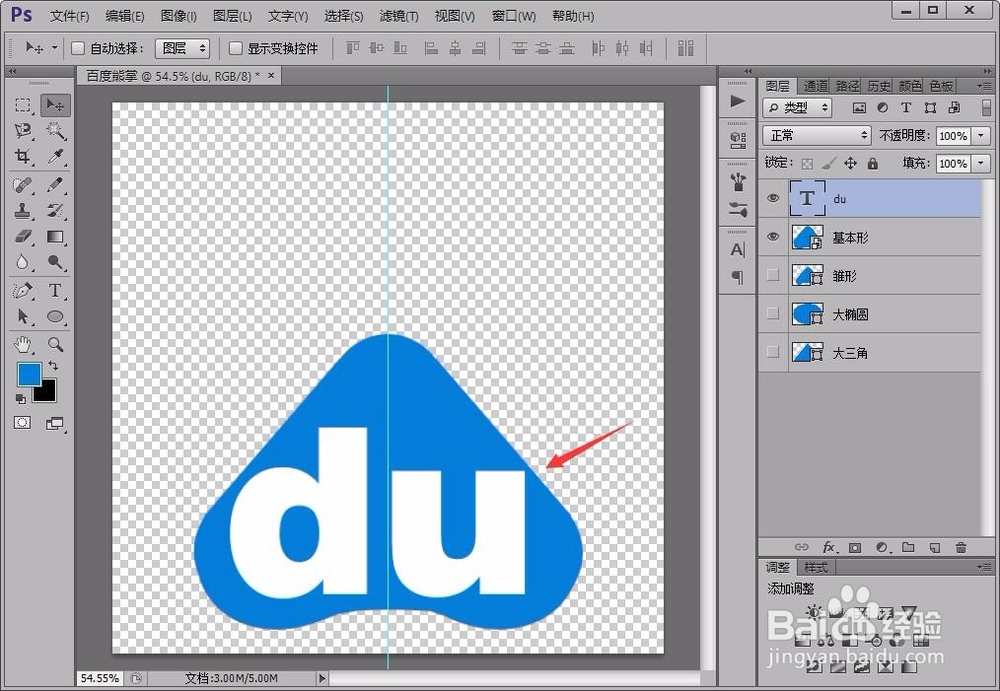
Task: Swap foreground and background colors
Action: 54,366
